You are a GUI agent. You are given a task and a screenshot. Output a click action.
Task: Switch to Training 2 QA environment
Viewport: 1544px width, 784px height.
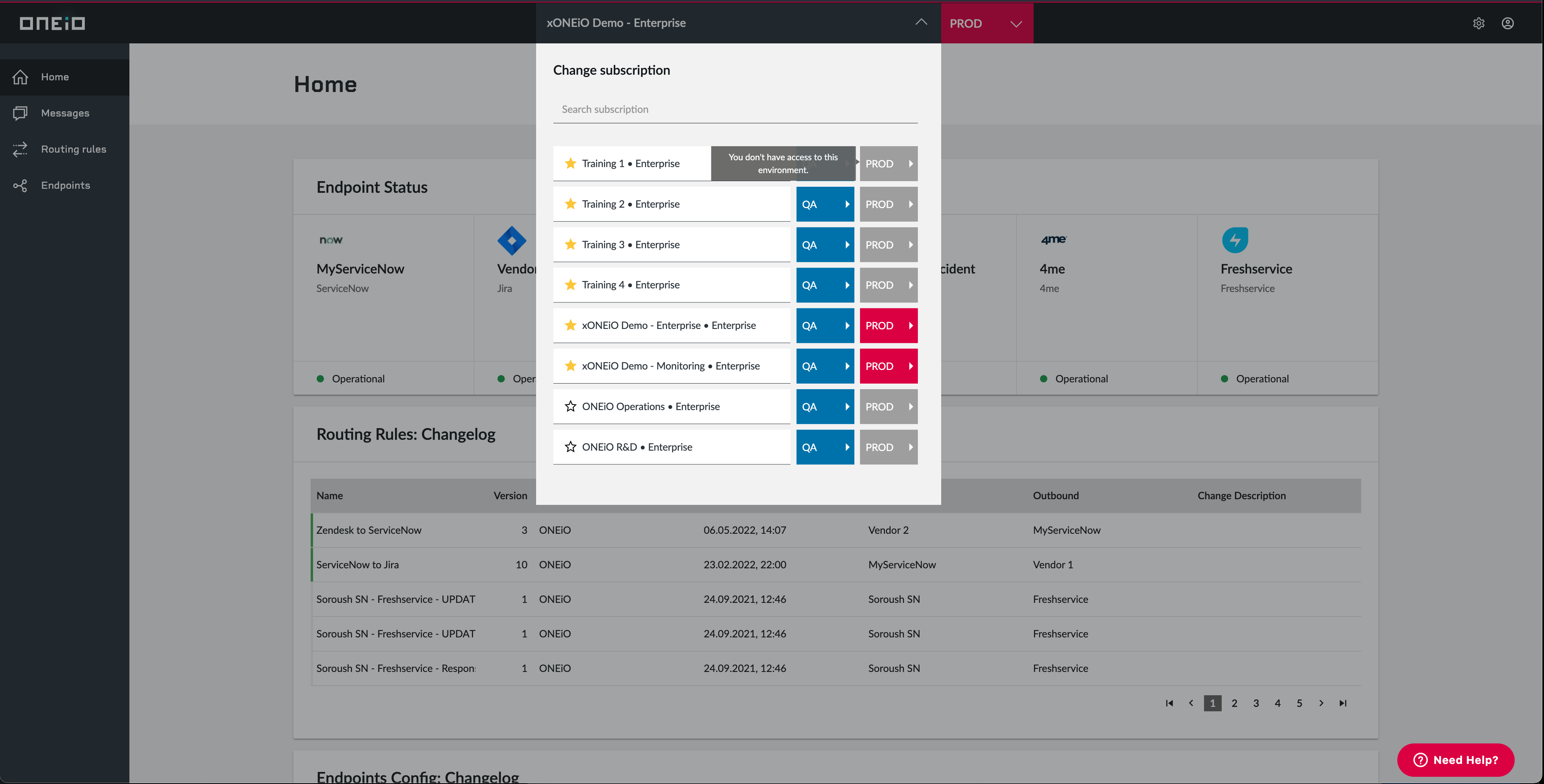coord(825,204)
